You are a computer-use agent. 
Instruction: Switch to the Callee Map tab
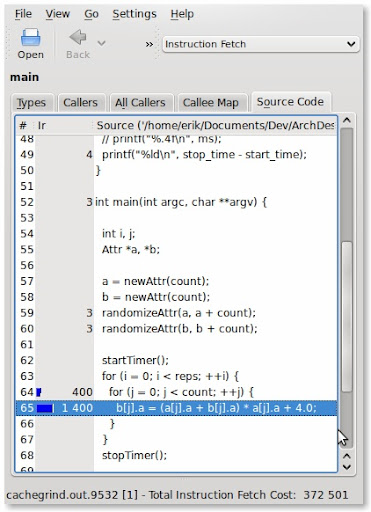coord(211,103)
